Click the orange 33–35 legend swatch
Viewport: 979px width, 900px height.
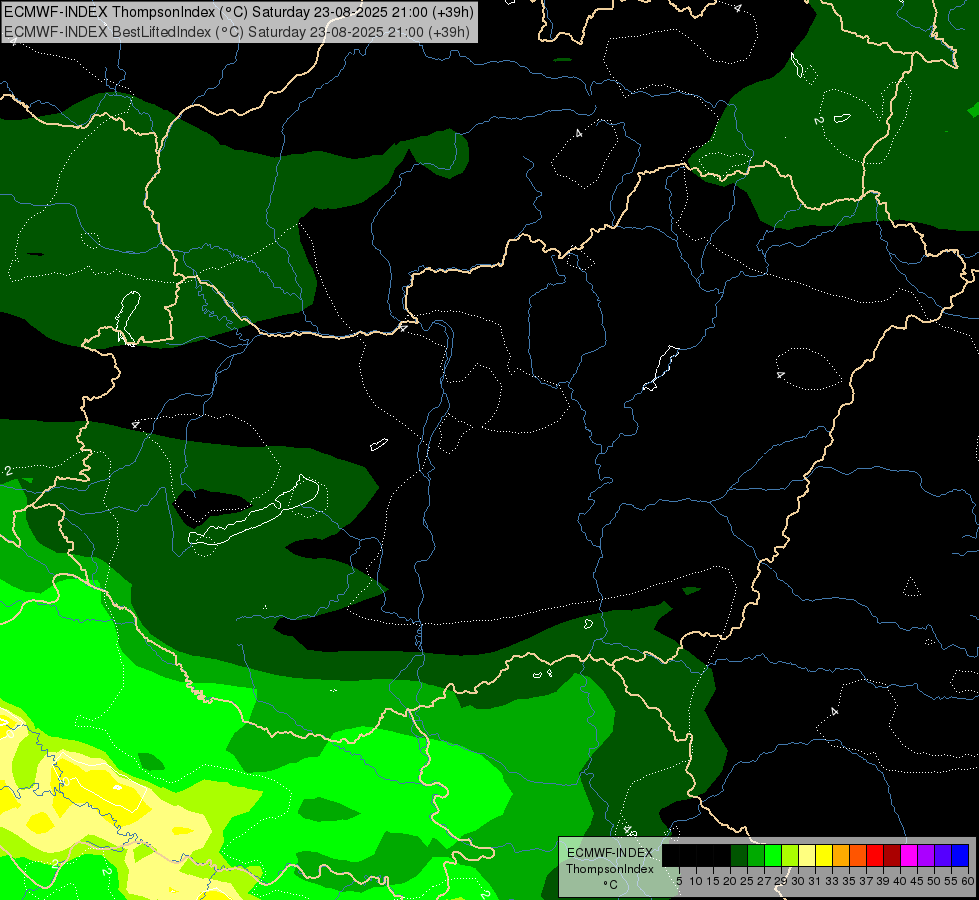(841, 855)
